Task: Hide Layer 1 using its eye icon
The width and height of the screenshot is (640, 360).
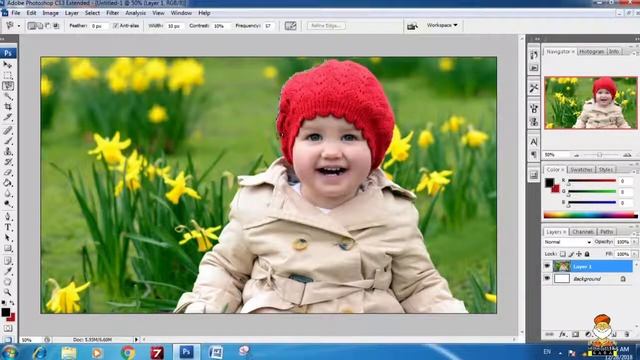Action: (x=547, y=267)
